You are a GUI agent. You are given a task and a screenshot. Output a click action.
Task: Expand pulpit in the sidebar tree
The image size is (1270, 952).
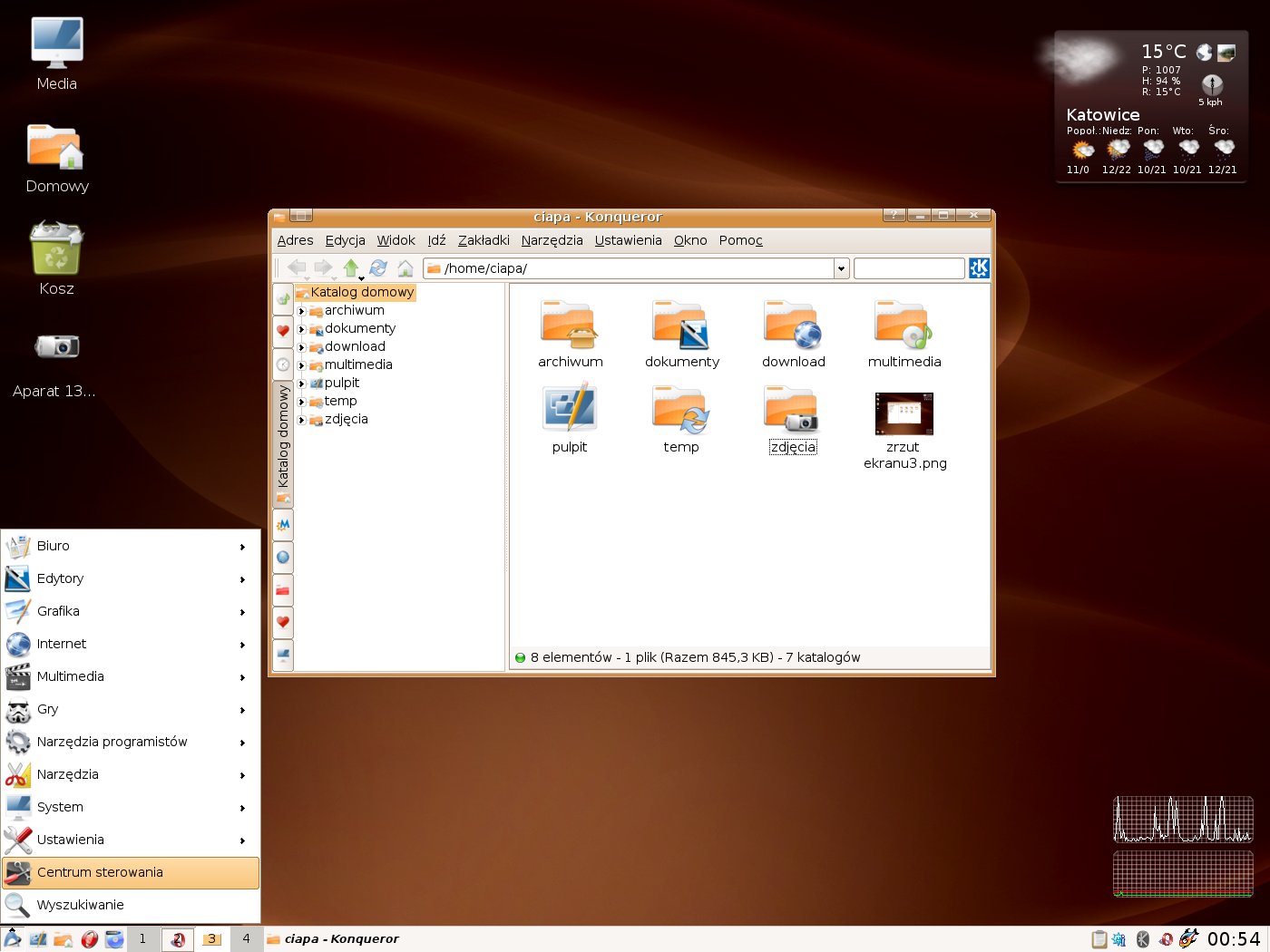[x=302, y=384]
